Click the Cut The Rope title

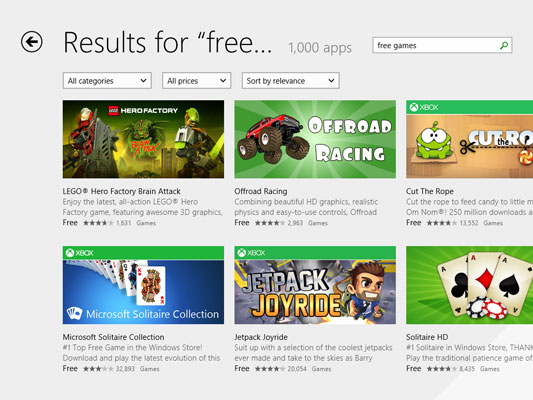(430, 191)
